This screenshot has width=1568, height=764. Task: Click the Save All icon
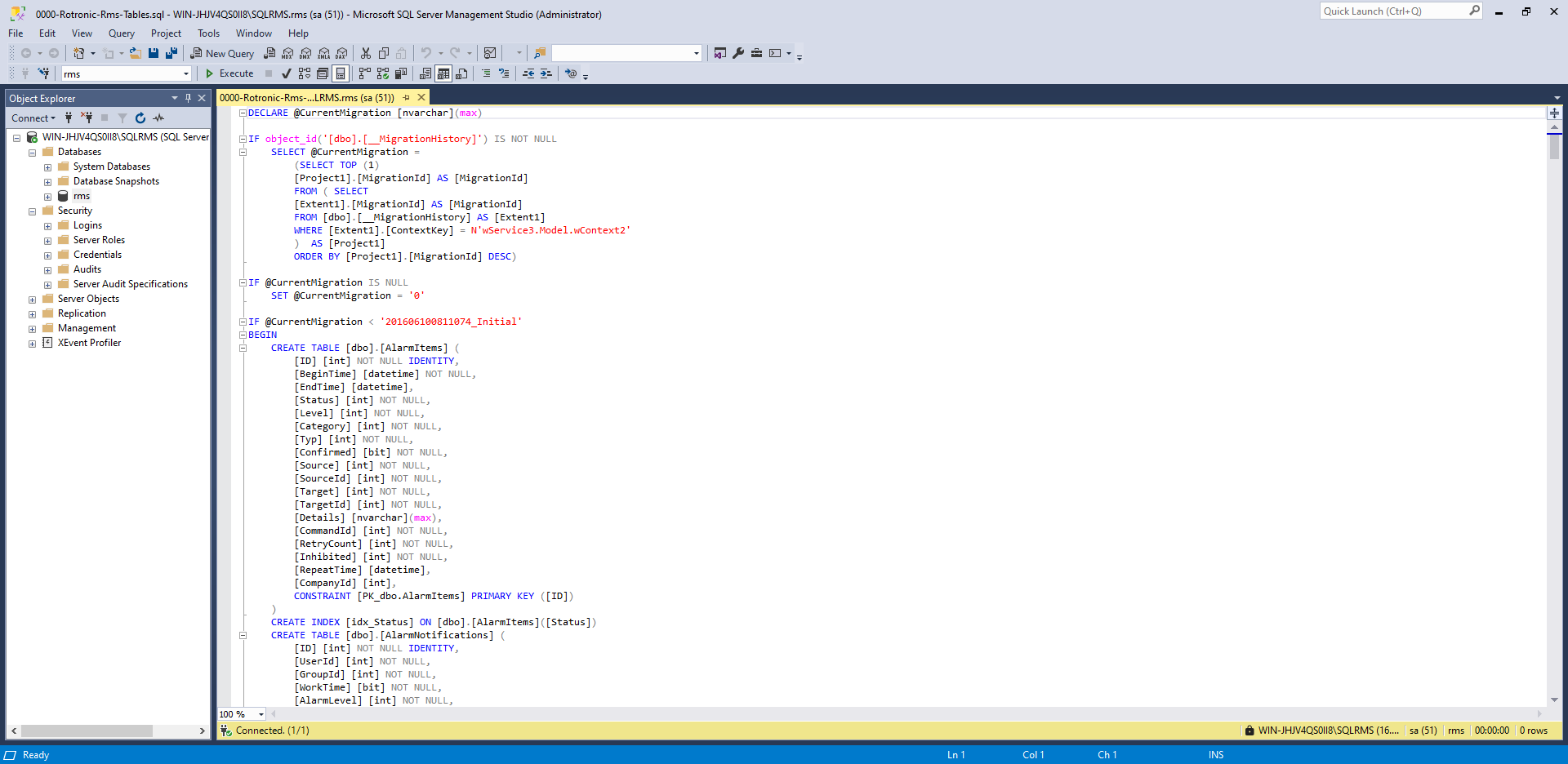tap(171, 53)
